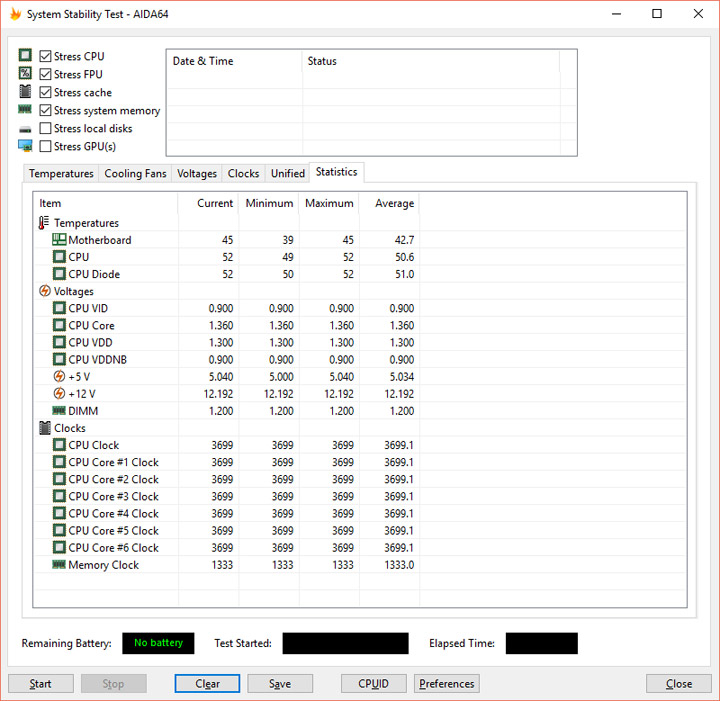Enable the Stress local disks checkbox

(x=45, y=128)
